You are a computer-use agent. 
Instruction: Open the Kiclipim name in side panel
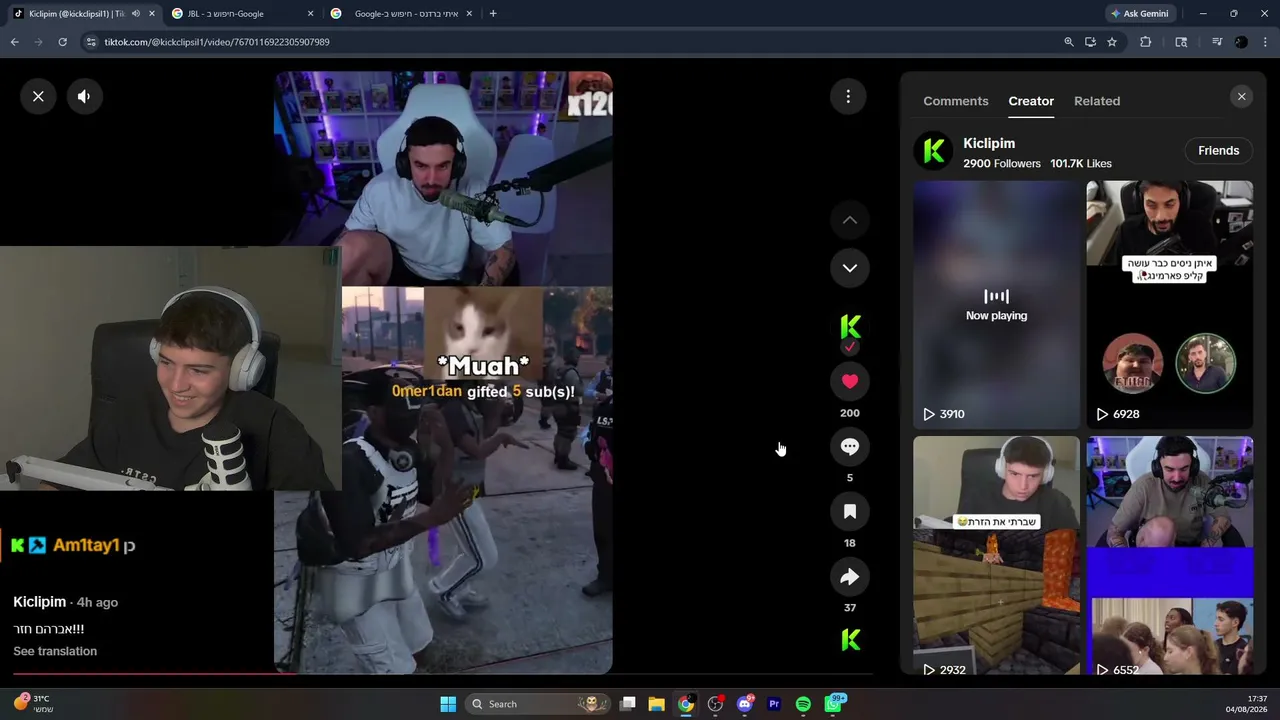[989, 144]
